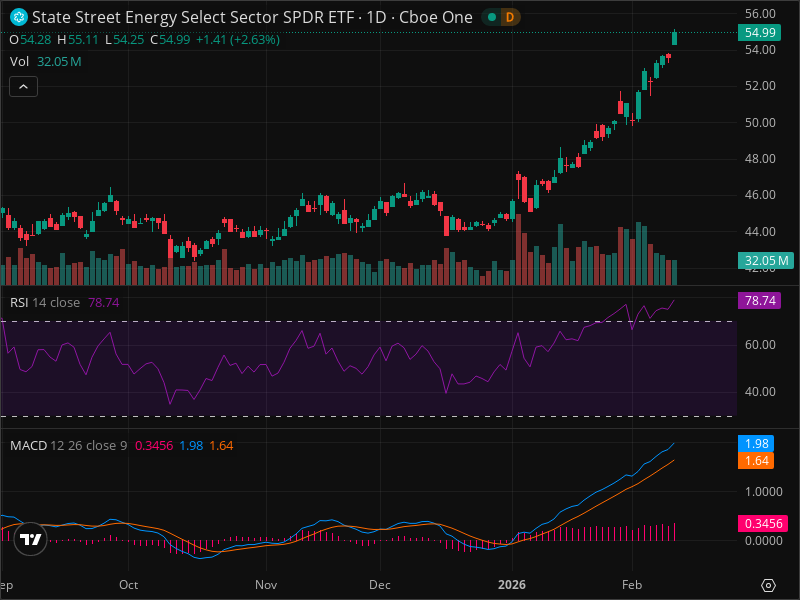Click the 56.00 price scale value
Image resolution: width=800 pixels, height=600 pixels.
point(760,14)
